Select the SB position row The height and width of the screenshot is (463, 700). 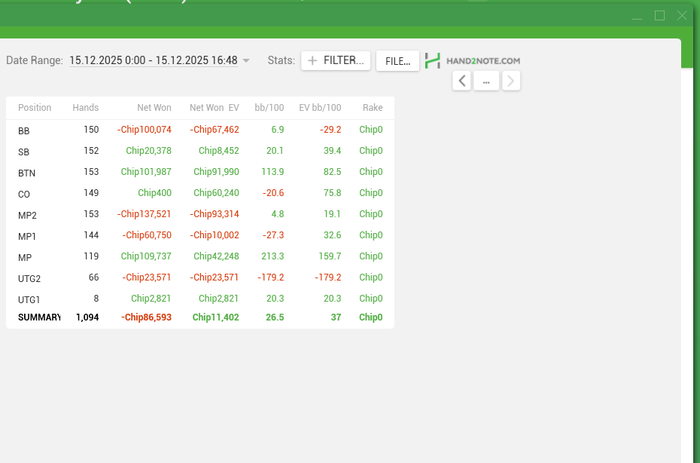200,151
